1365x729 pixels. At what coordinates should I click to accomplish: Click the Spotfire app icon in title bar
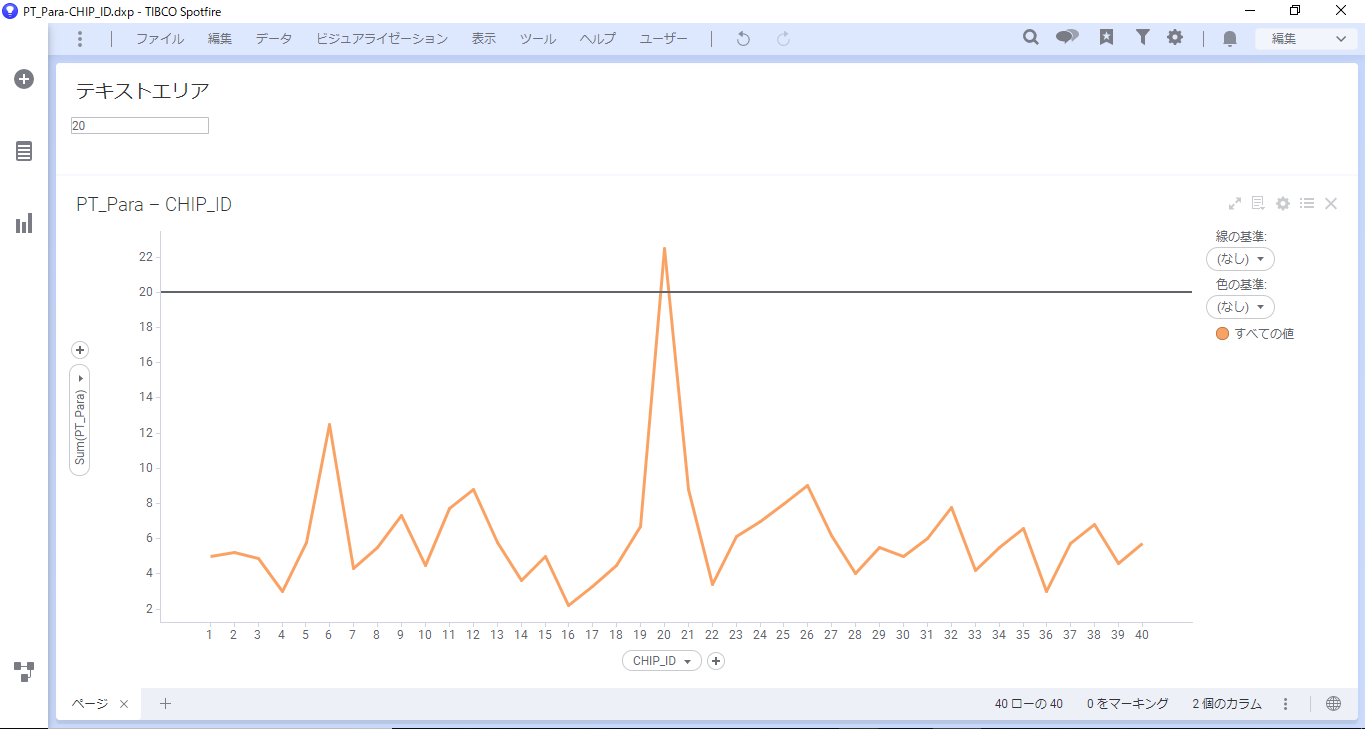(x=10, y=11)
